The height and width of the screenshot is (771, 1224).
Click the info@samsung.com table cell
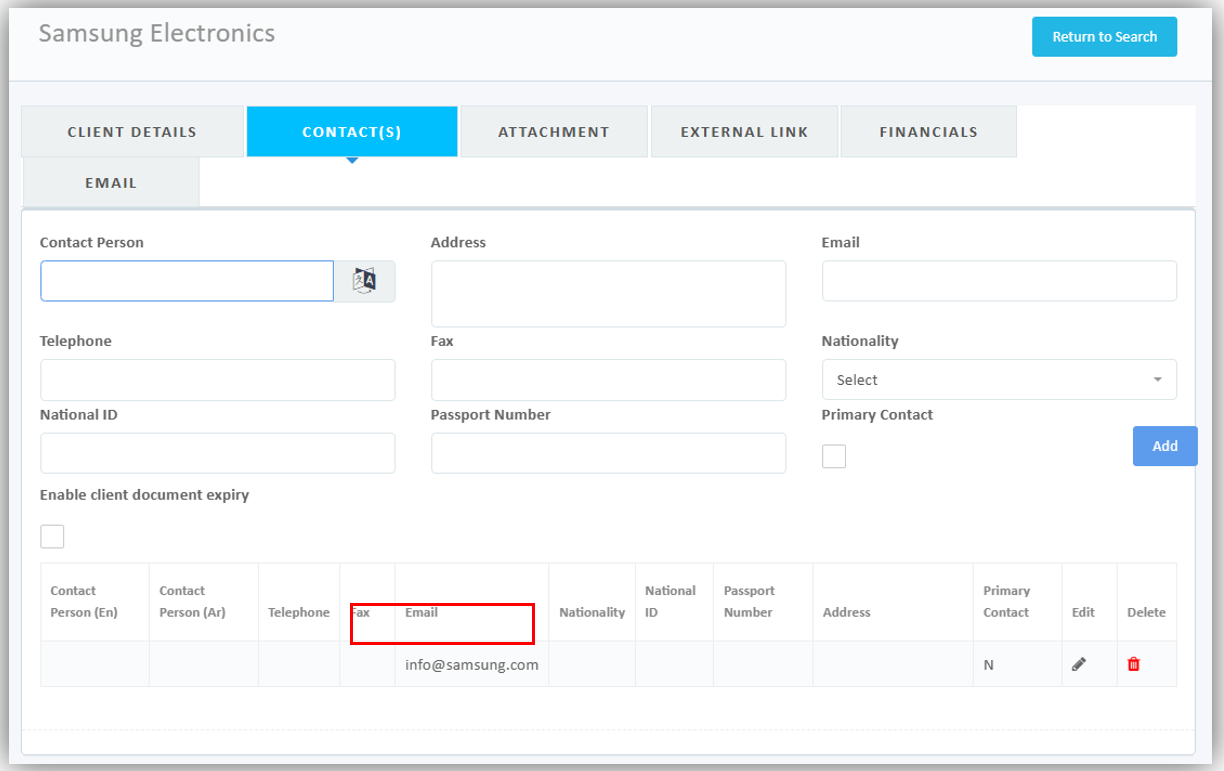(x=472, y=664)
